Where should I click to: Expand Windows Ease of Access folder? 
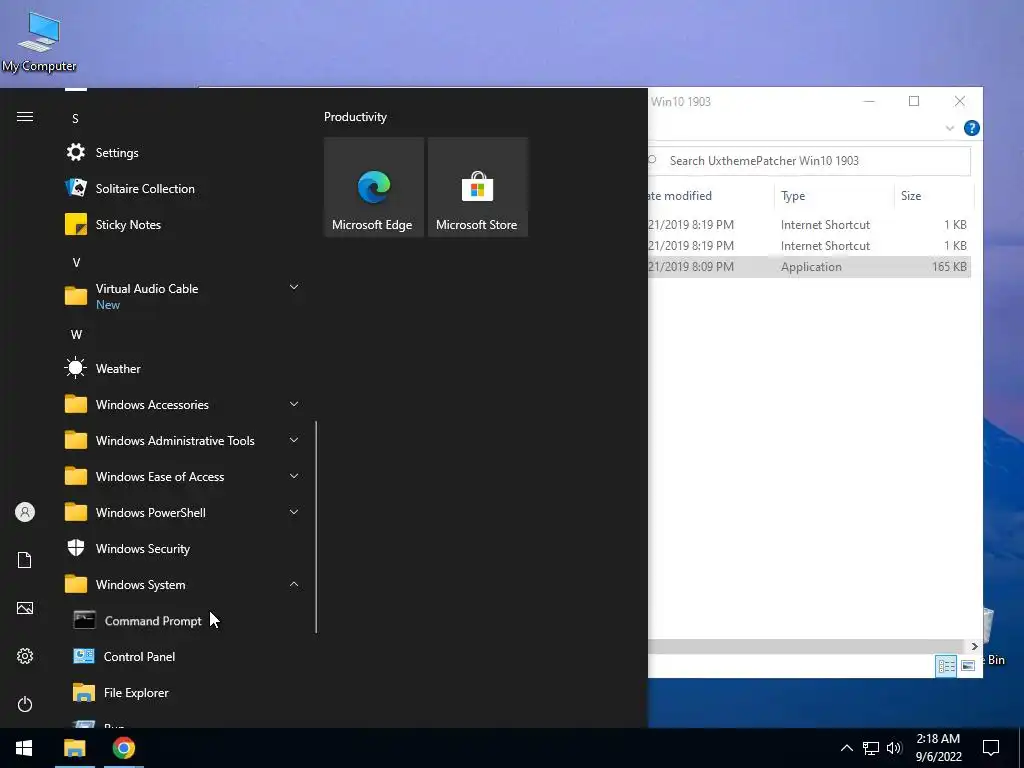click(x=294, y=476)
